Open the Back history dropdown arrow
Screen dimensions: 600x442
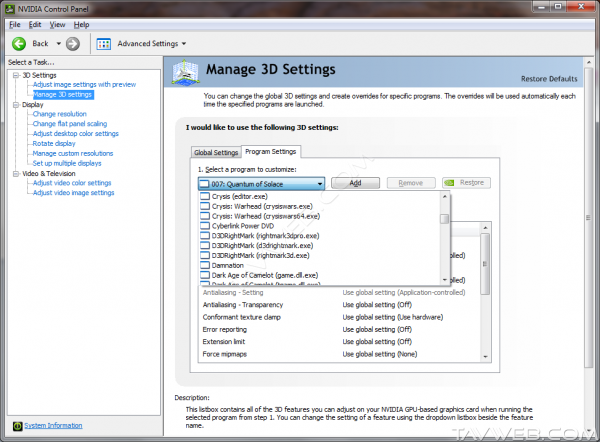coord(59,44)
